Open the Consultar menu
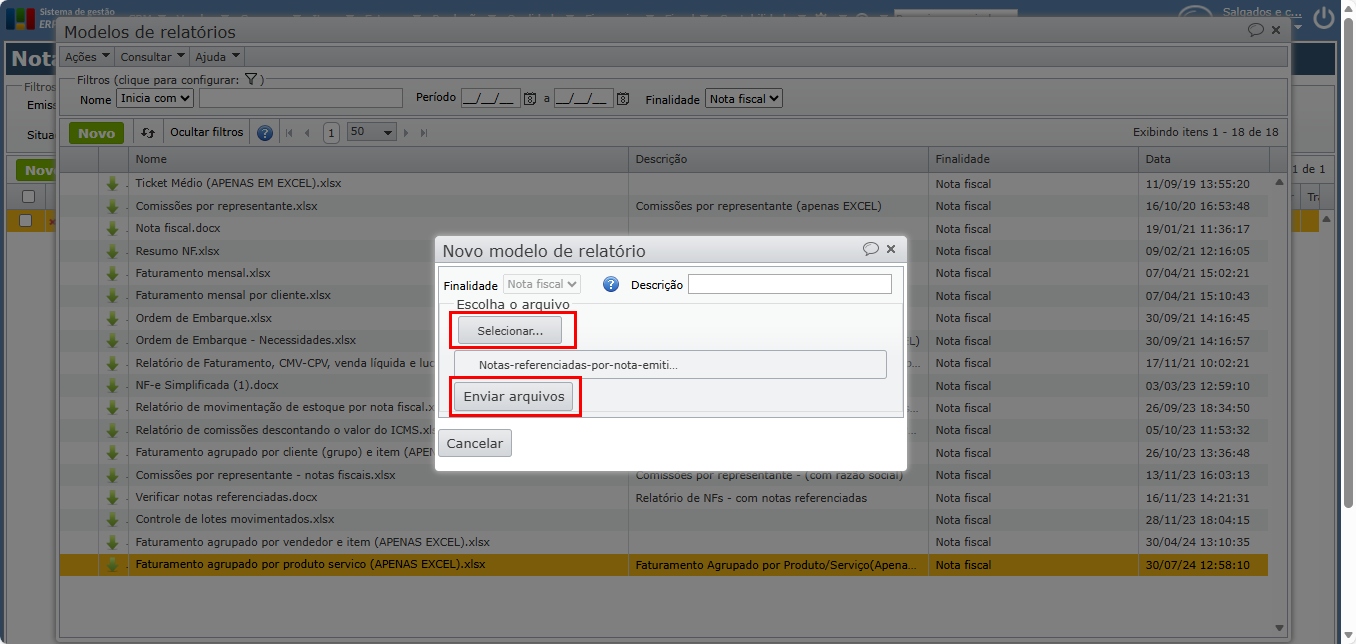The width and height of the screenshot is (1356, 644). pyautogui.click(x=152, y=57)
